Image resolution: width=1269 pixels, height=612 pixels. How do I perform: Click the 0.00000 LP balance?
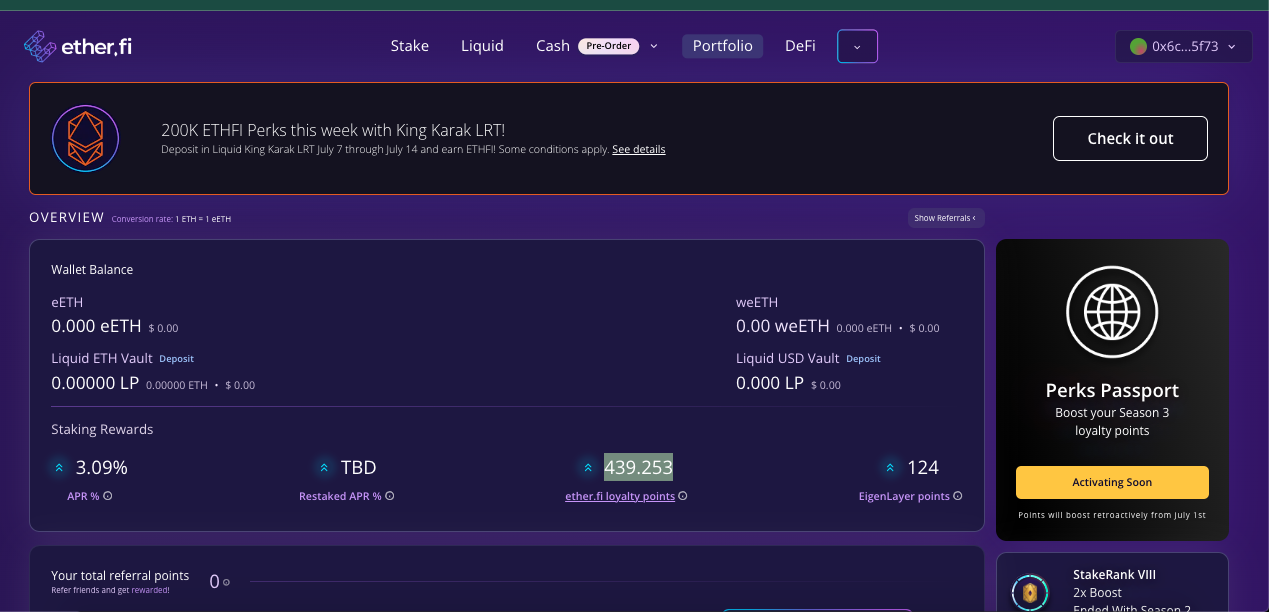tap(93, 383)
